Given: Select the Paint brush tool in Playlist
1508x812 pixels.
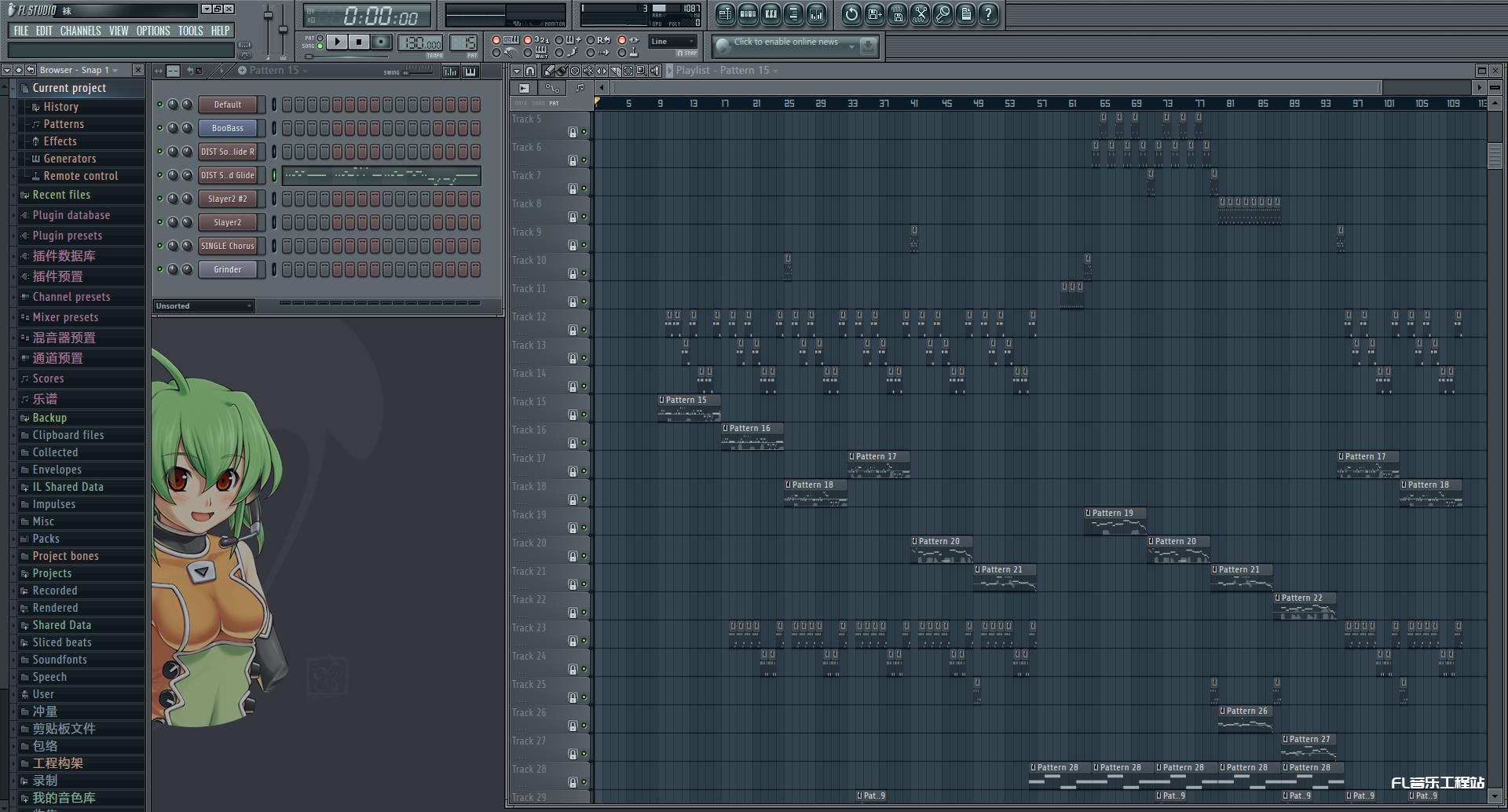Looking at the screenshot, I should tap(562, 71).
